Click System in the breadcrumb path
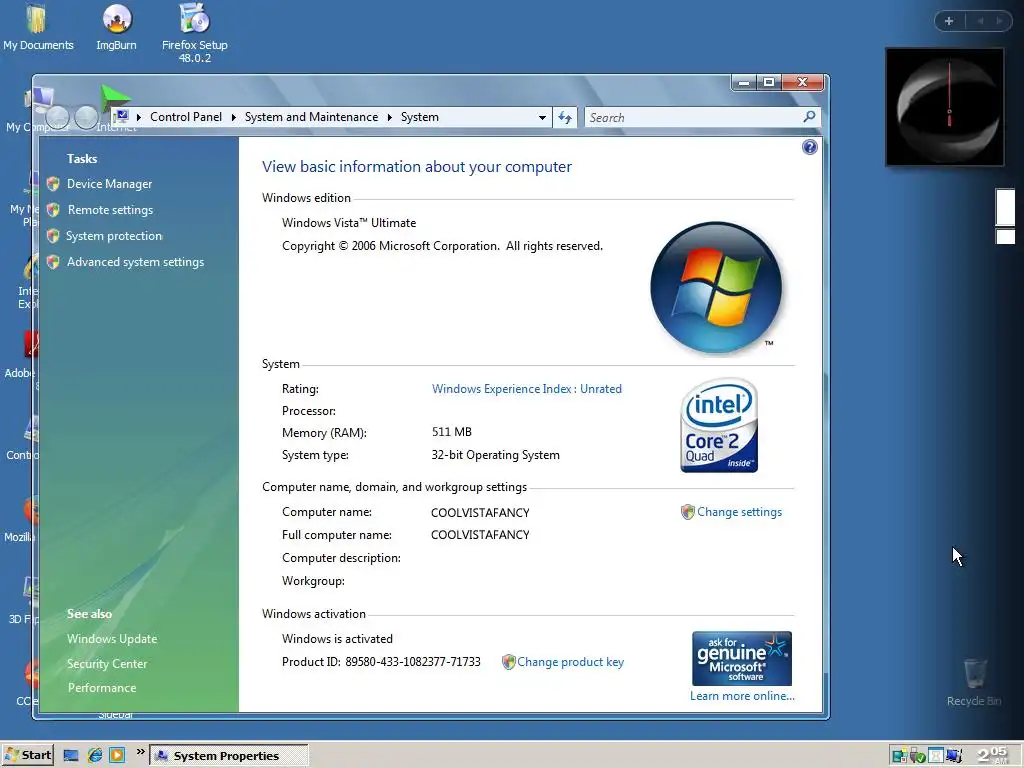This screenshot has height=768, width=1024. point(420,117)
